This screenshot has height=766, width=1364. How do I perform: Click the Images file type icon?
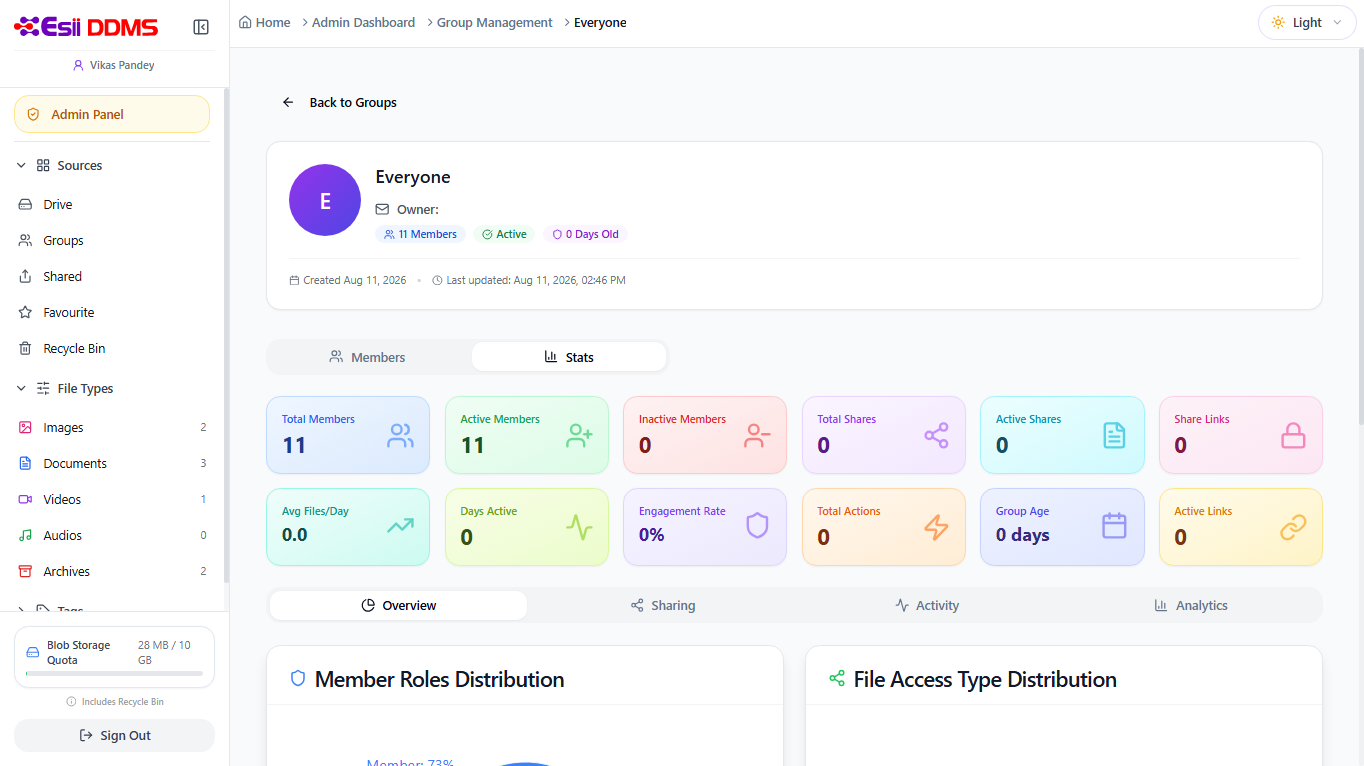point(26,427)
